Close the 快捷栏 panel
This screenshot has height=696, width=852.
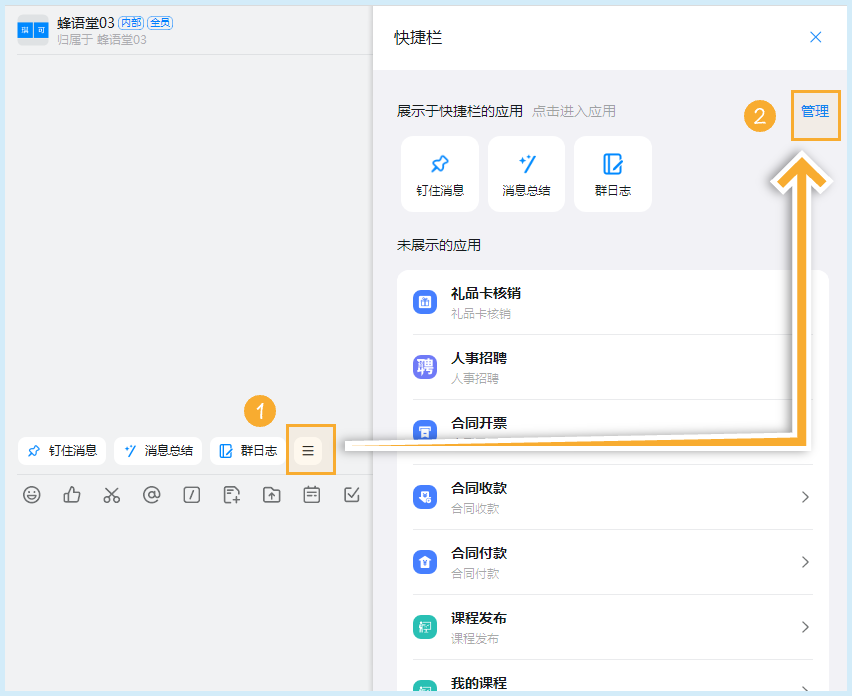pyautogui.click(x=815, y=37)
